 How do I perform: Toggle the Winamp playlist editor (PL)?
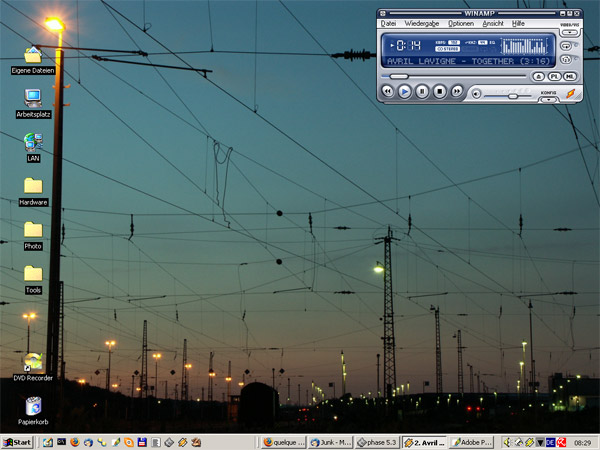click(554, 76)
